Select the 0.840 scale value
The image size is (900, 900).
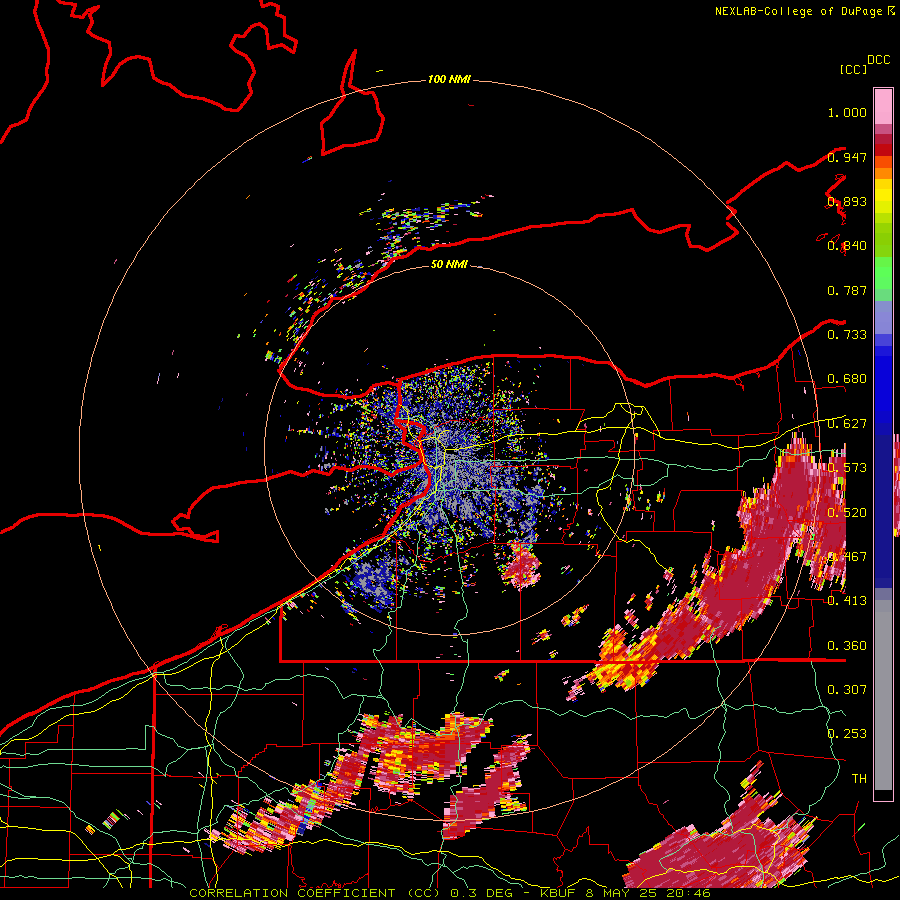847,246
